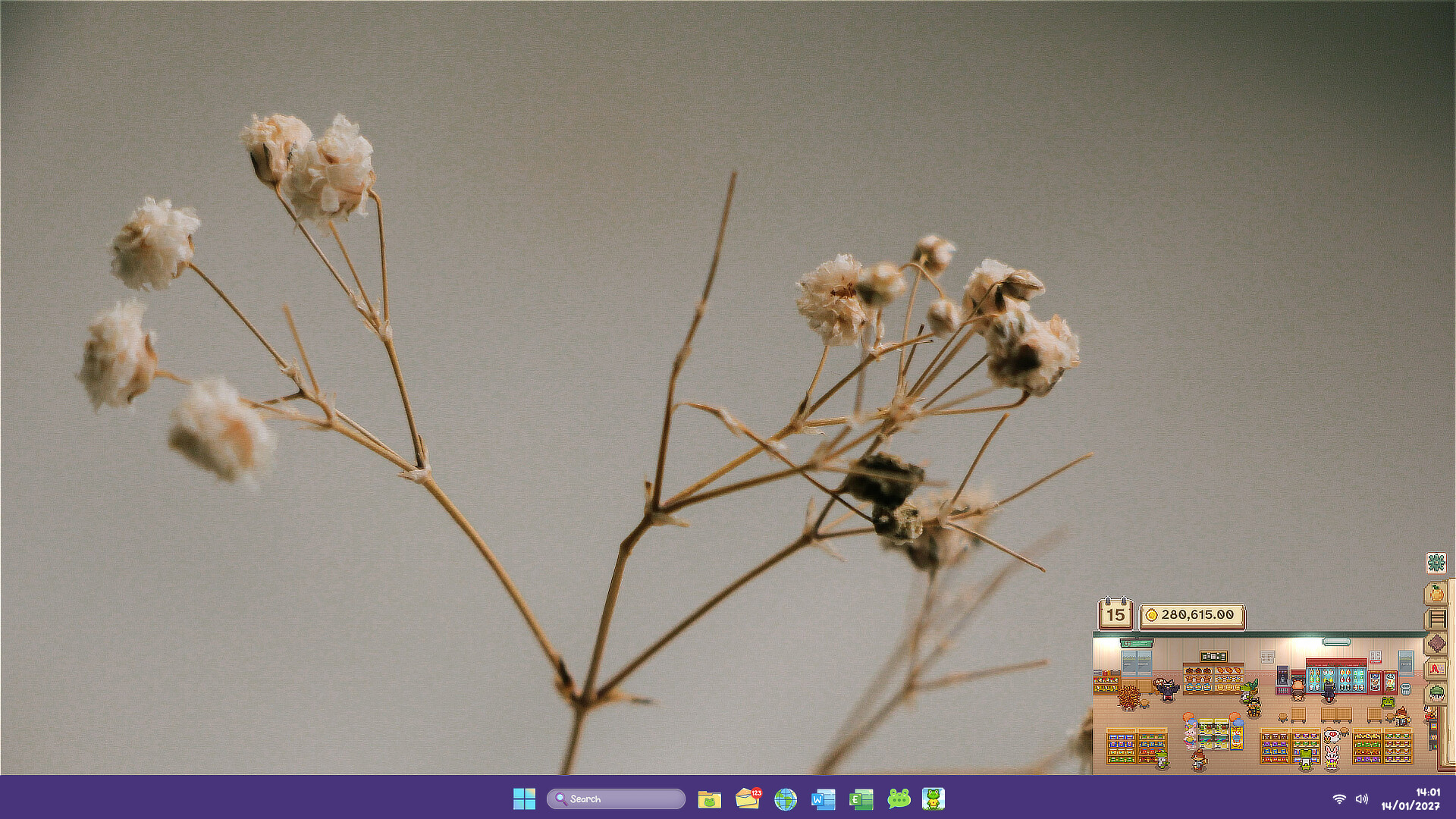The image size is (1456, 819).
Task: Click the coffee machine in the shop
Action: [x=1282, y=675]
